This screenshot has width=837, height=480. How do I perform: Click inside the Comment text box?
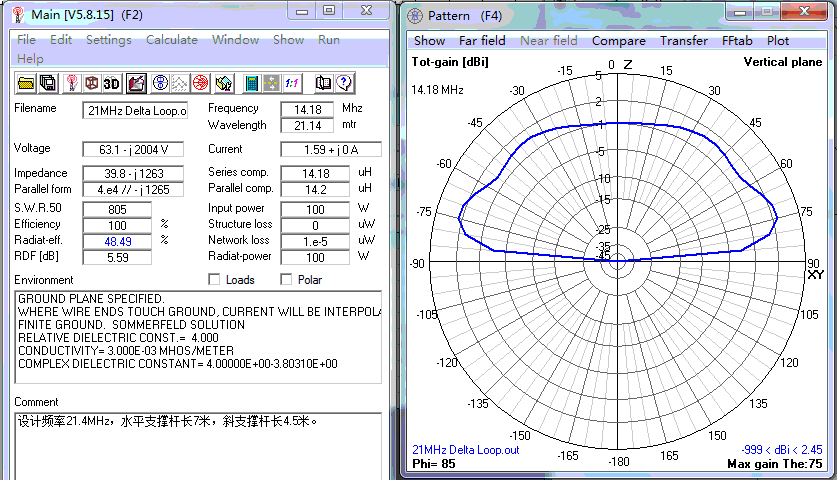(x=198, y=445)
